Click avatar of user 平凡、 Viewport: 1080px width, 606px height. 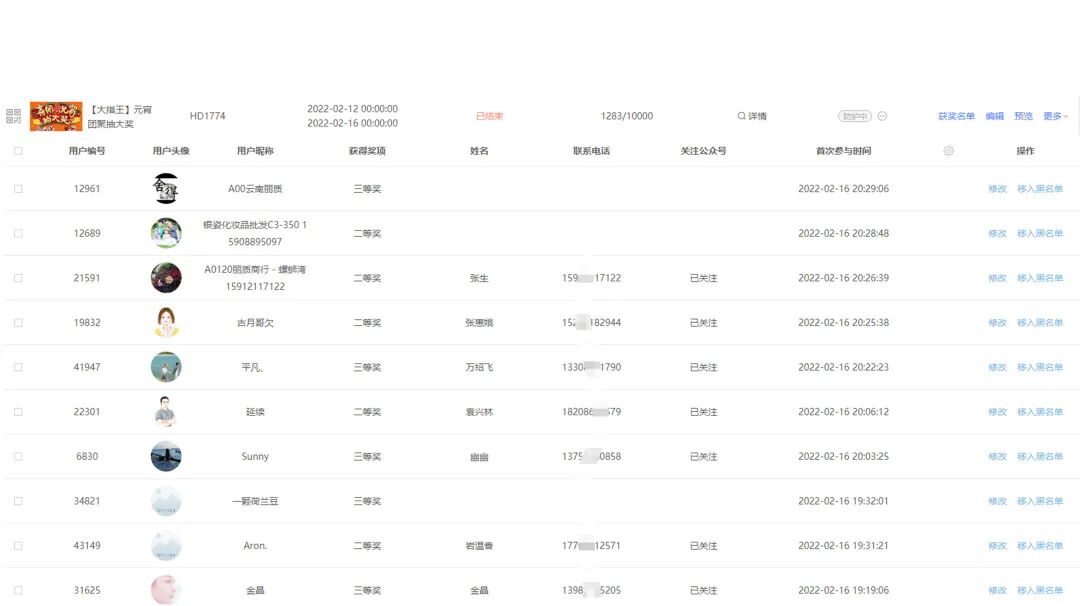pos(166,367)
